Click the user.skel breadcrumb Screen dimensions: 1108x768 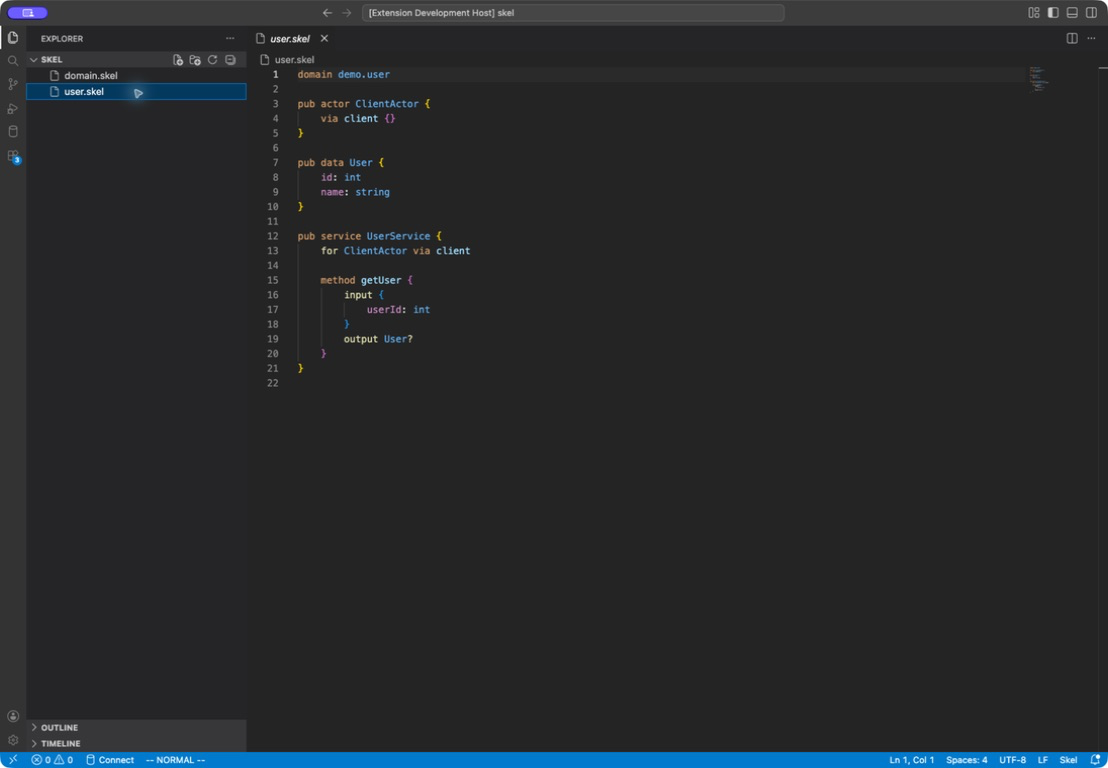288,60
